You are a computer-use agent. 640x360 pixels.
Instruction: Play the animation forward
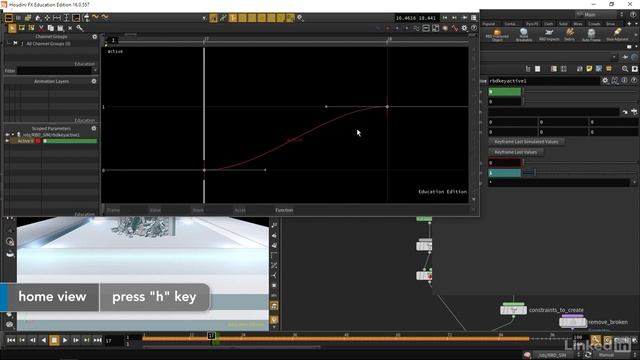click(x=65, y=340)
